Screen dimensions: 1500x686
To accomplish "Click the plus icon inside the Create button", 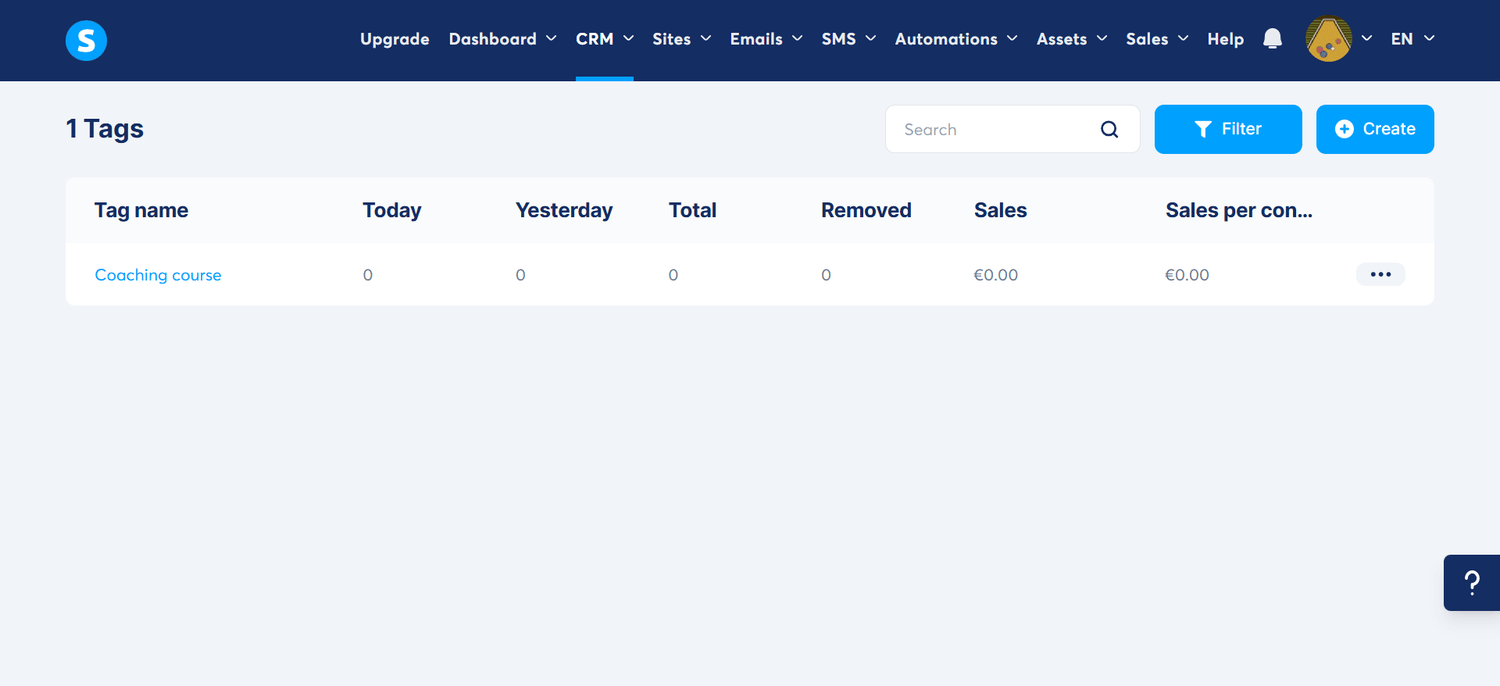I will click(1346, 129).
